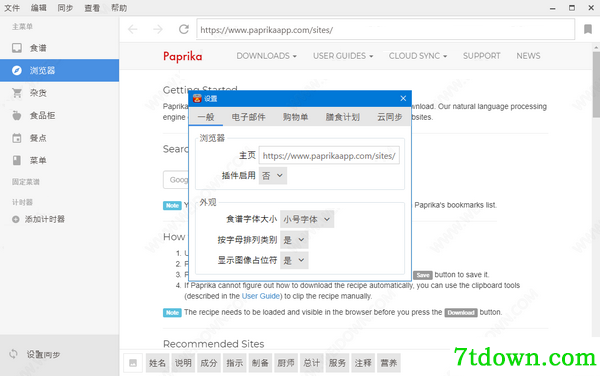Screen dimensions: 600x376
Task: Expand the DOWNLOADS menu on Paprika site
Action: pos(267,56)
